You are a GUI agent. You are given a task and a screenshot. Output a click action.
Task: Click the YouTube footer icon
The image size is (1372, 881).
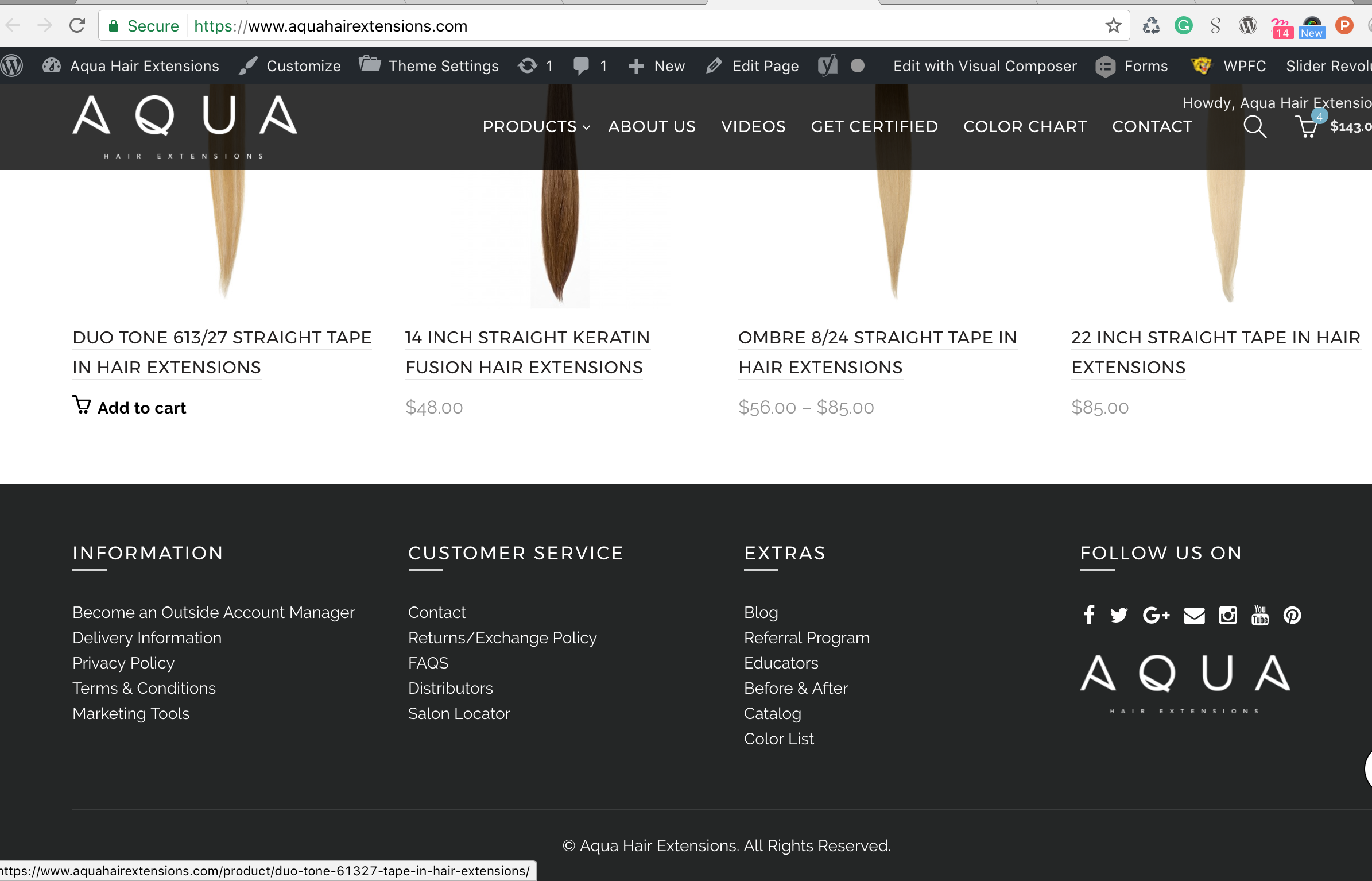tap(1260, 615)
